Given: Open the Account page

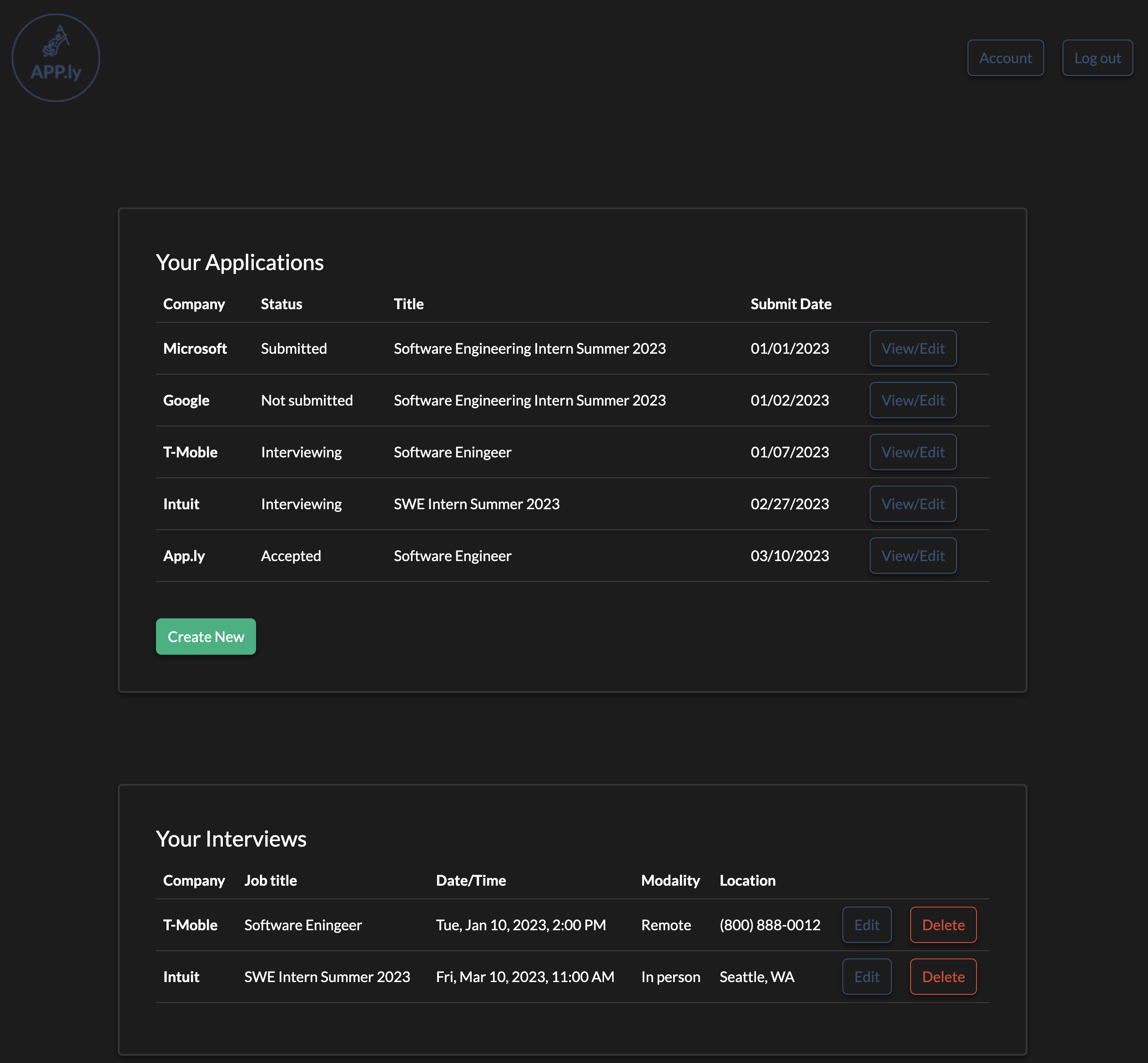Looking at the screenshot, I should [1005, 58].
